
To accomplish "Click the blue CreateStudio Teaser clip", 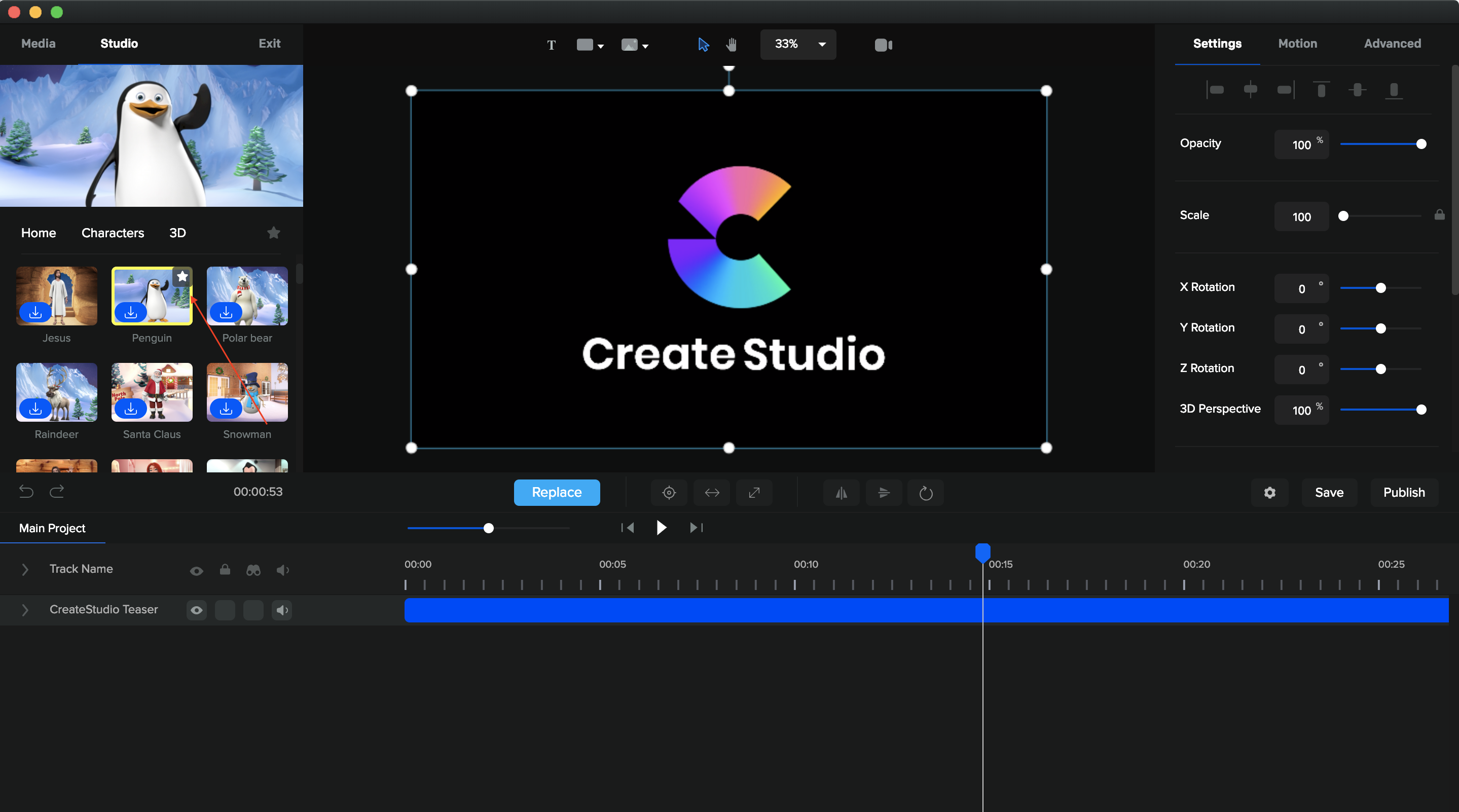I will 926,610.
